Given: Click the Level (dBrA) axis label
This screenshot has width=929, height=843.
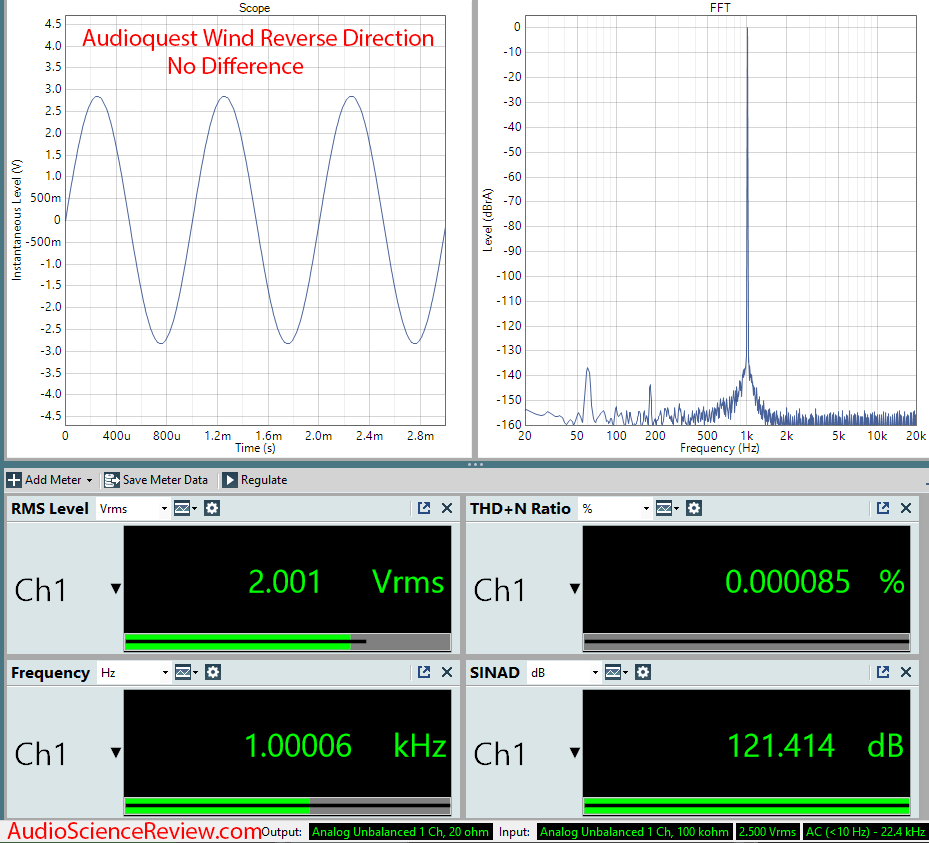Looking at the screenshot, I should [488, 220].
